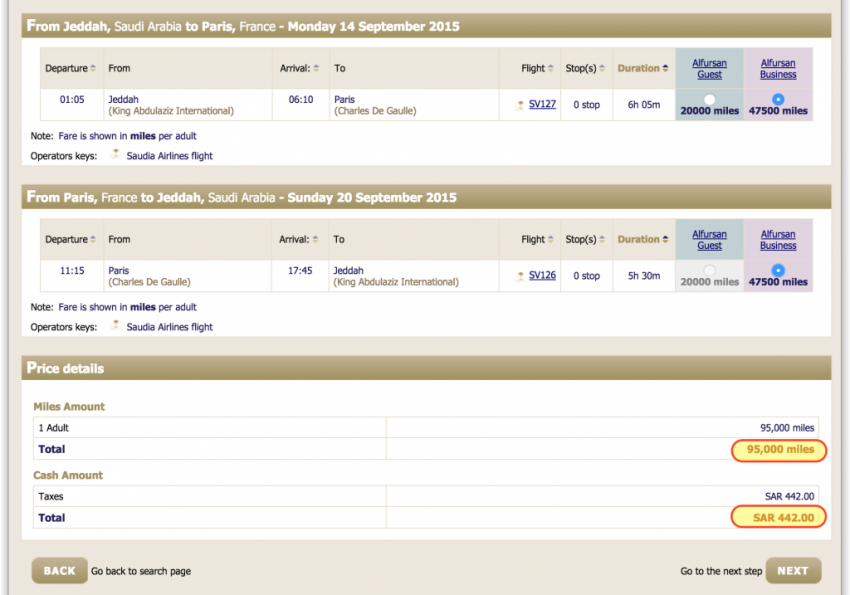The height and width of the screenshot is (595, 850).
Task: Sort Jeddah to Paris flights by Departure arrows
Action: pos(93,69)
